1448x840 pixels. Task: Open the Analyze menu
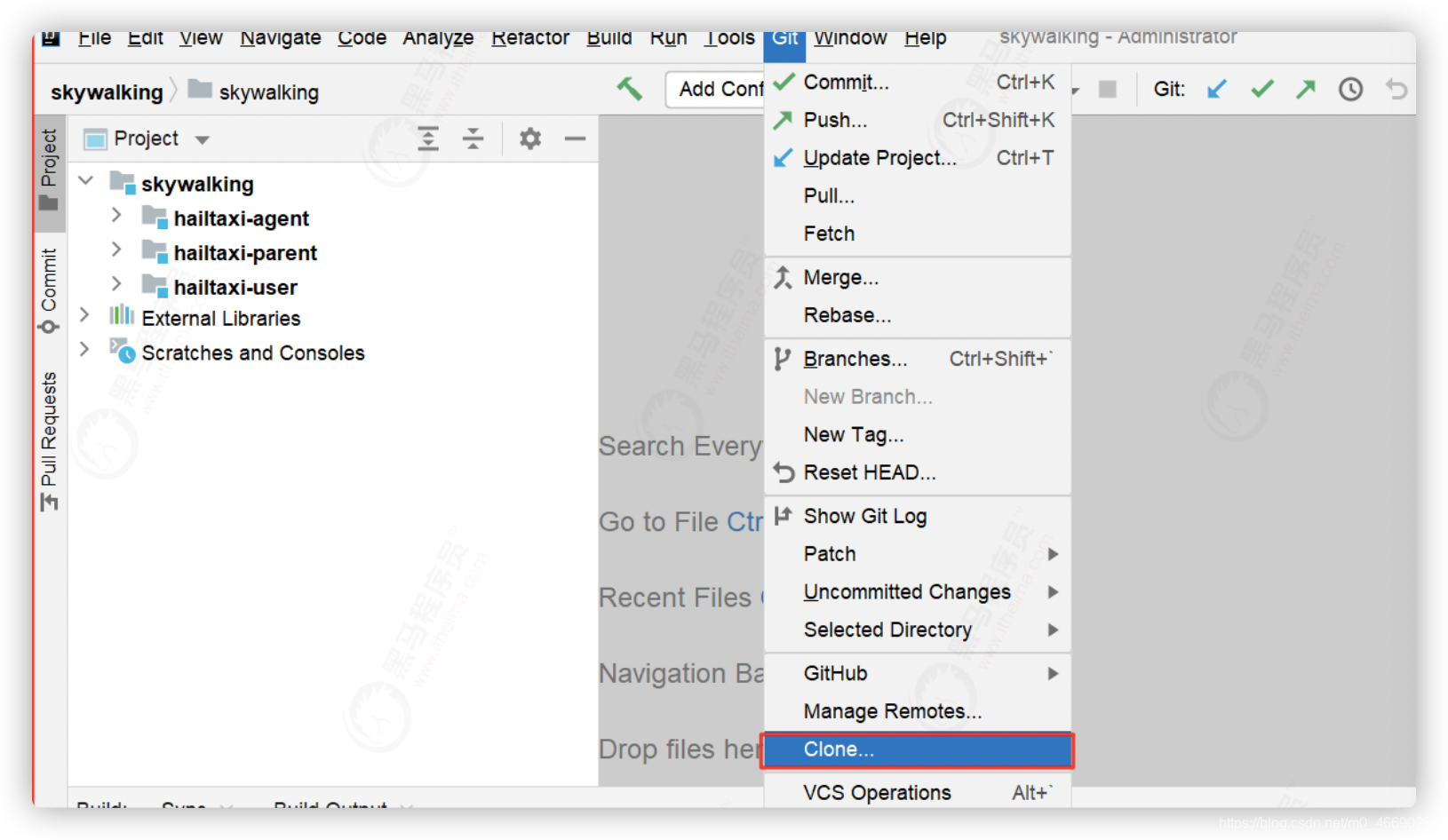click(x=438, y=38)
